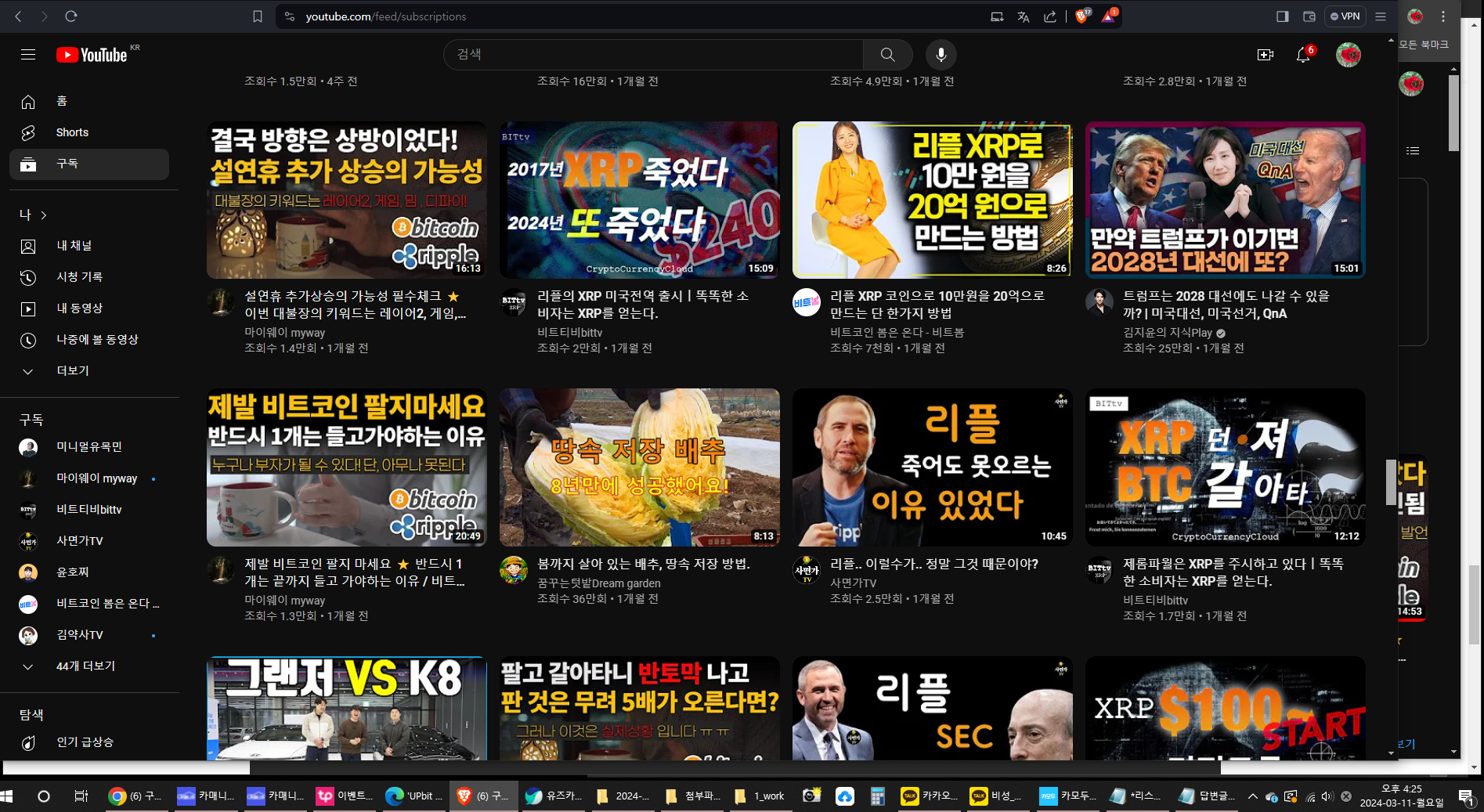Open Brave Shields icon
The width and height of the screenshot is (1484, 812).
pos(1082,16)
